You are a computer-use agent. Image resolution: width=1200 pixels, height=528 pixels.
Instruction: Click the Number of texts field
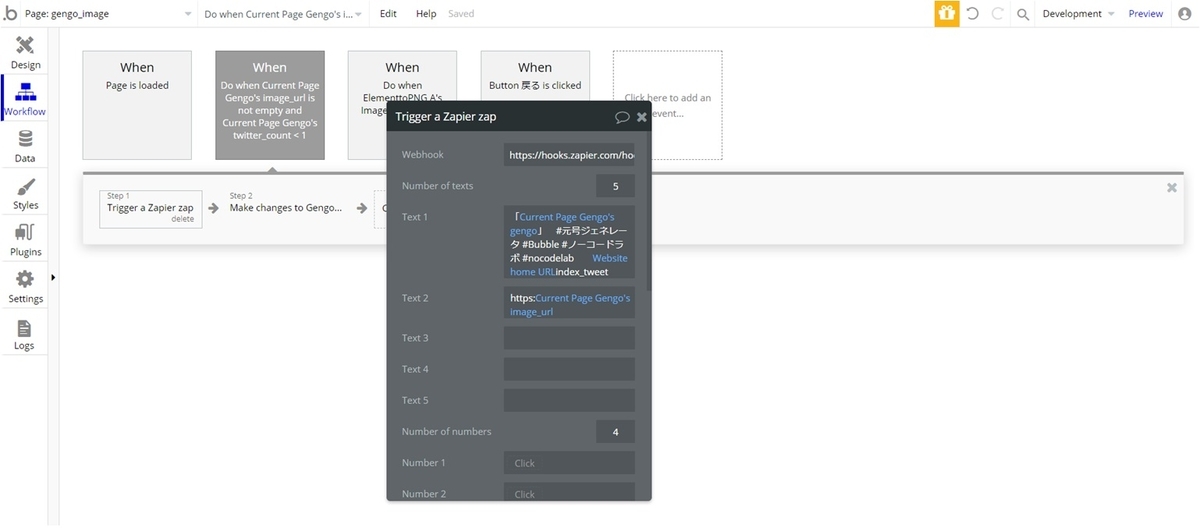(x=615, y=186)
